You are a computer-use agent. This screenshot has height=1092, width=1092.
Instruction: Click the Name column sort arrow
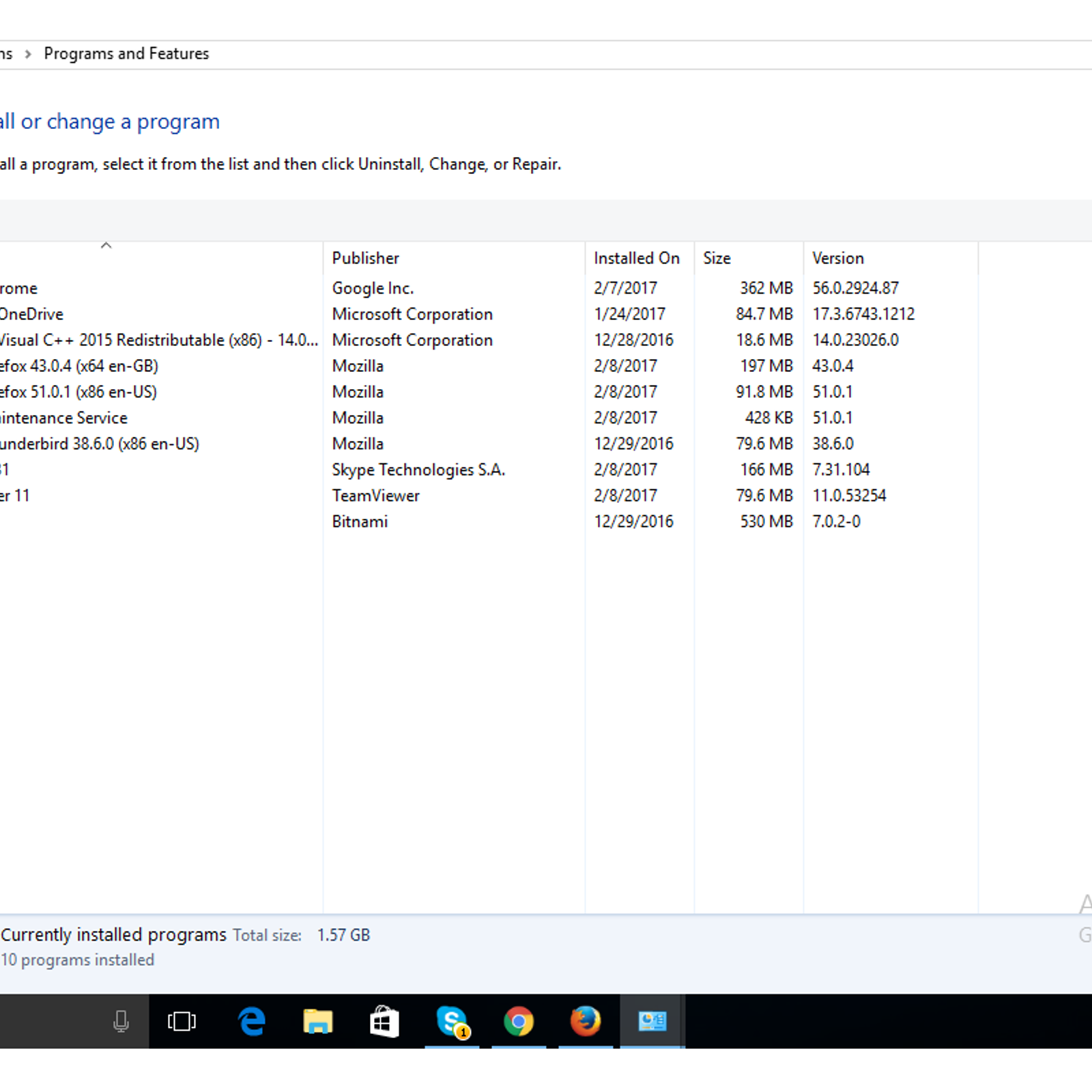point(106,245)
